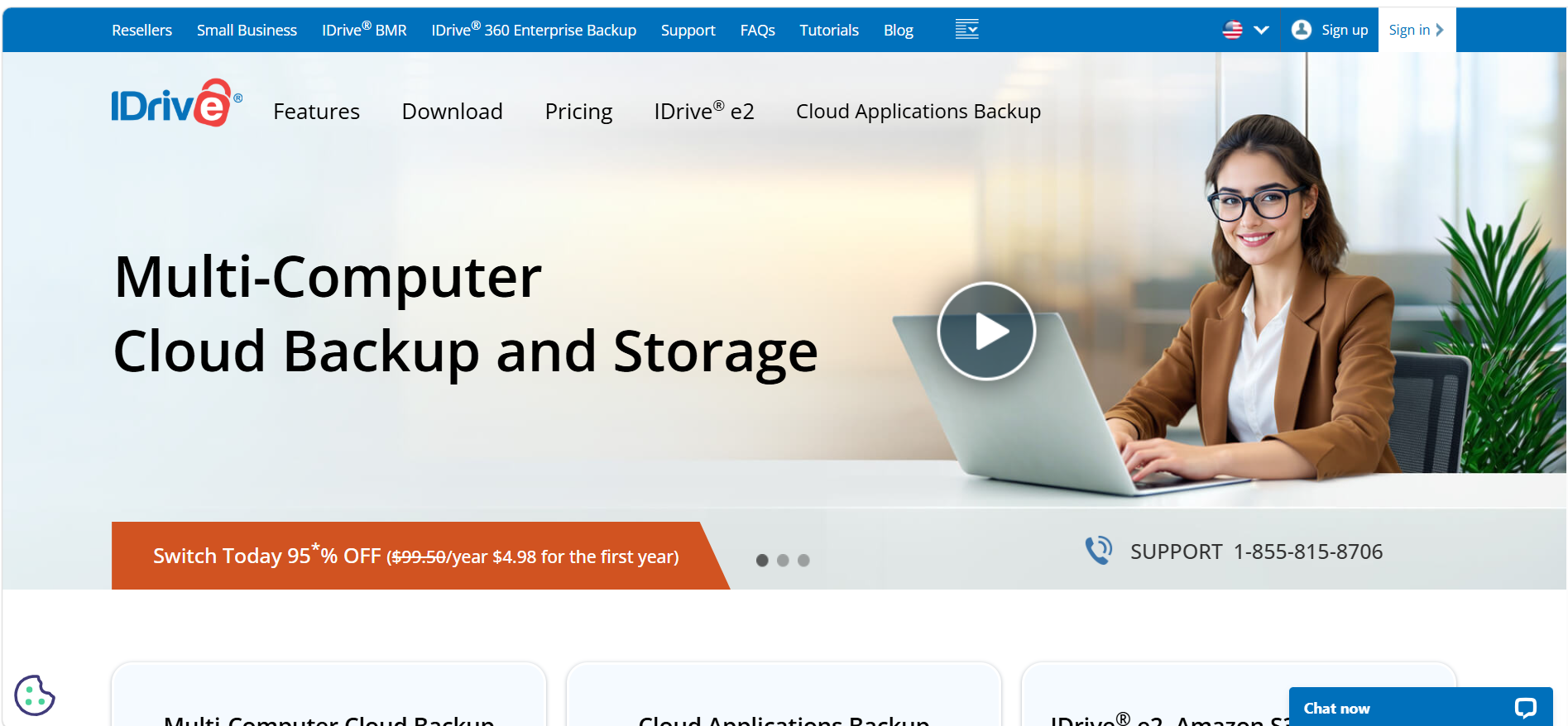Click the user avatar icon beside Sign up
This screenshot has width=1568, height=726.
pyautogui.click(x=1301, y=30)
